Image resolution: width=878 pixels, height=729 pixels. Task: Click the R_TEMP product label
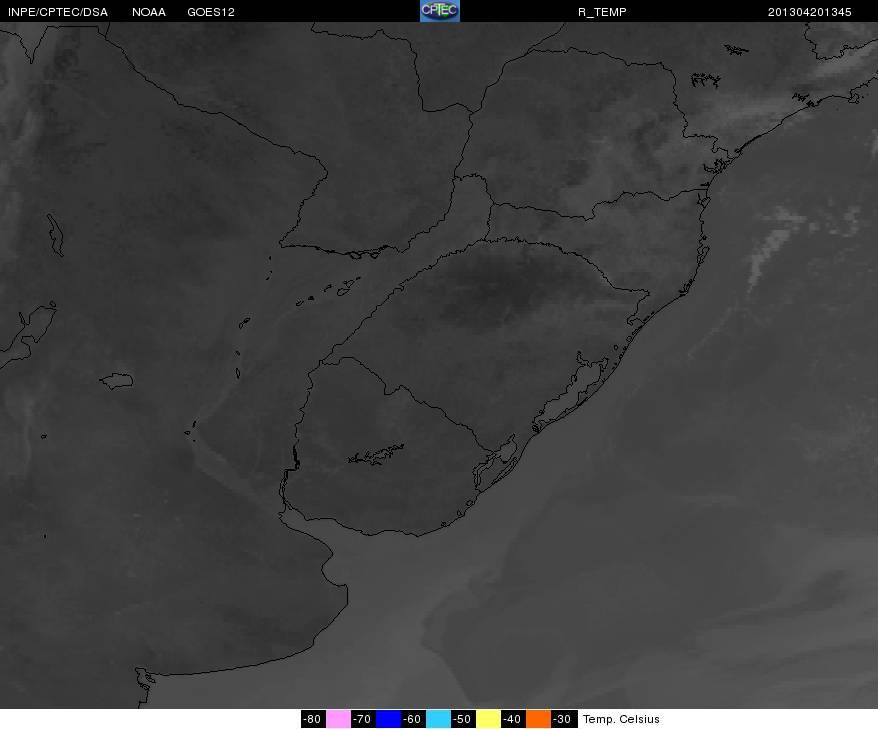602,12
